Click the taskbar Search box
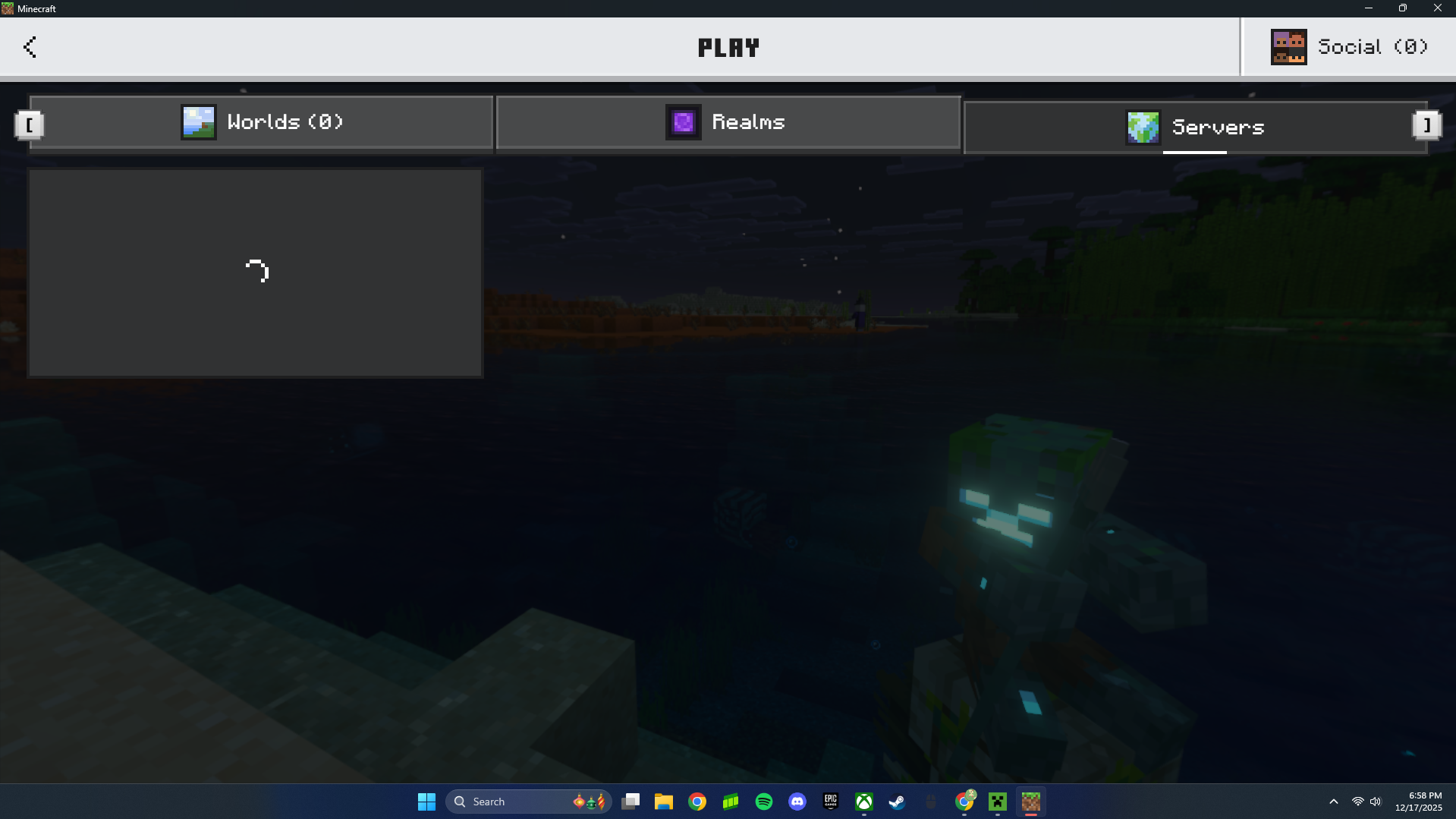The image size is (1456, 819). [528, 802]
